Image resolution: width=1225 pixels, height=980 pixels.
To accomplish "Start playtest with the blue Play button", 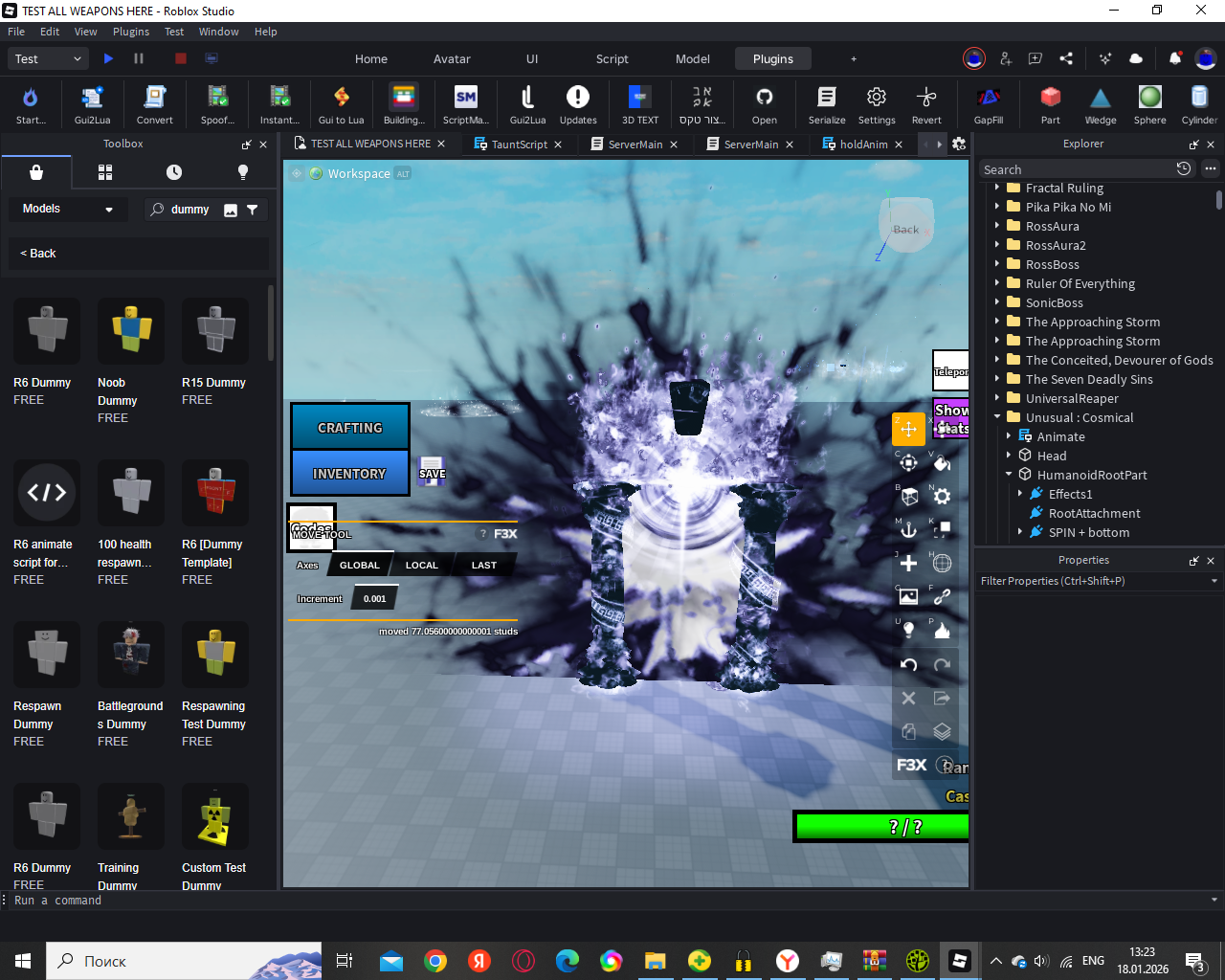I will 108,58.
